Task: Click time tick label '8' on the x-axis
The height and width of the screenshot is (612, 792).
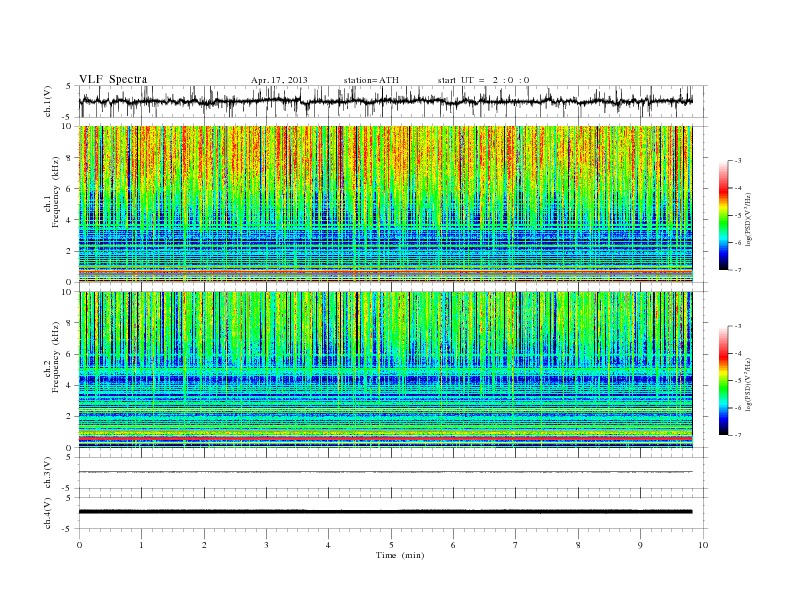Action: 578,545
